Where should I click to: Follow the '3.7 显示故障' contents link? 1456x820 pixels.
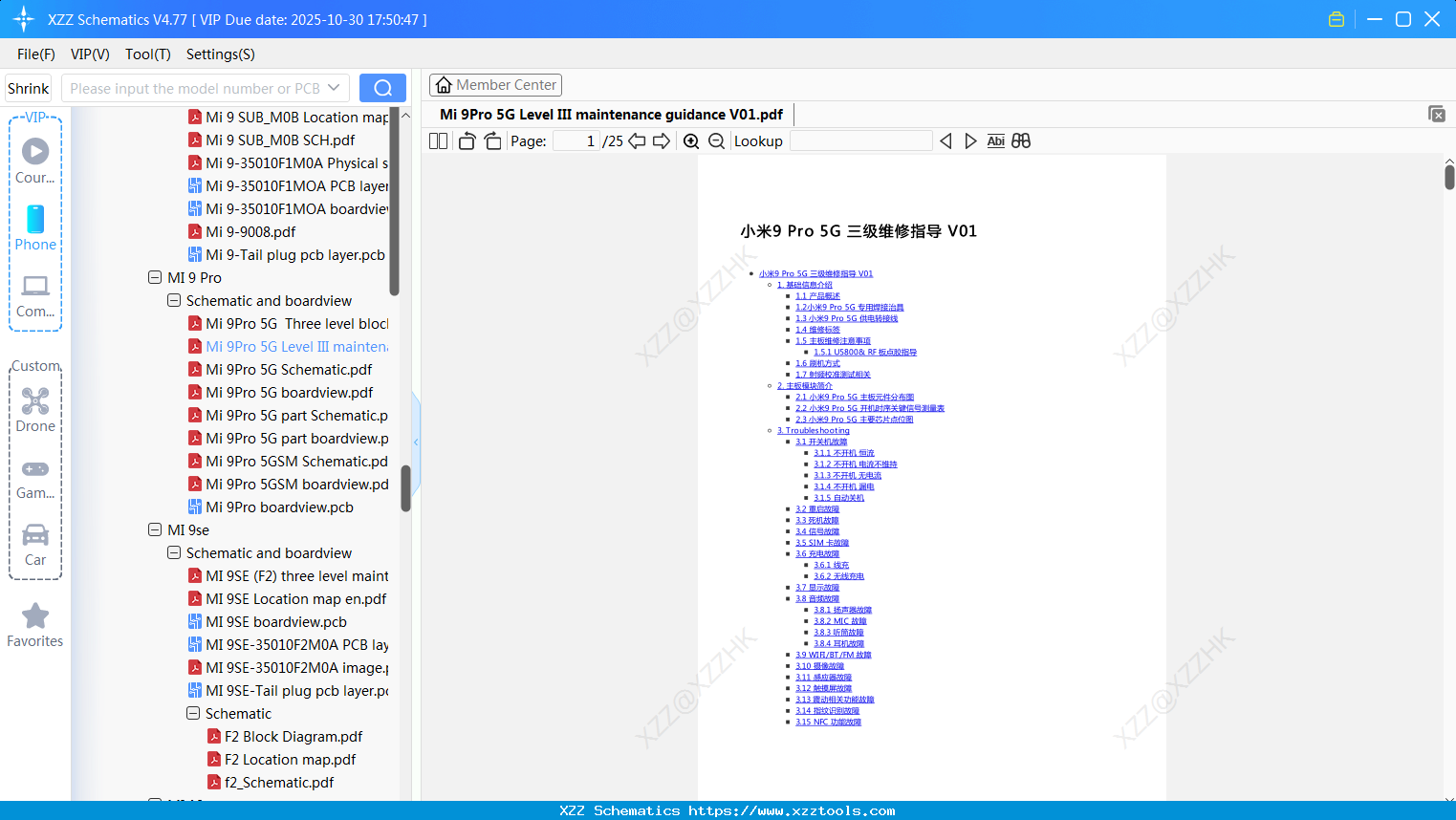[x=817, y=588]
